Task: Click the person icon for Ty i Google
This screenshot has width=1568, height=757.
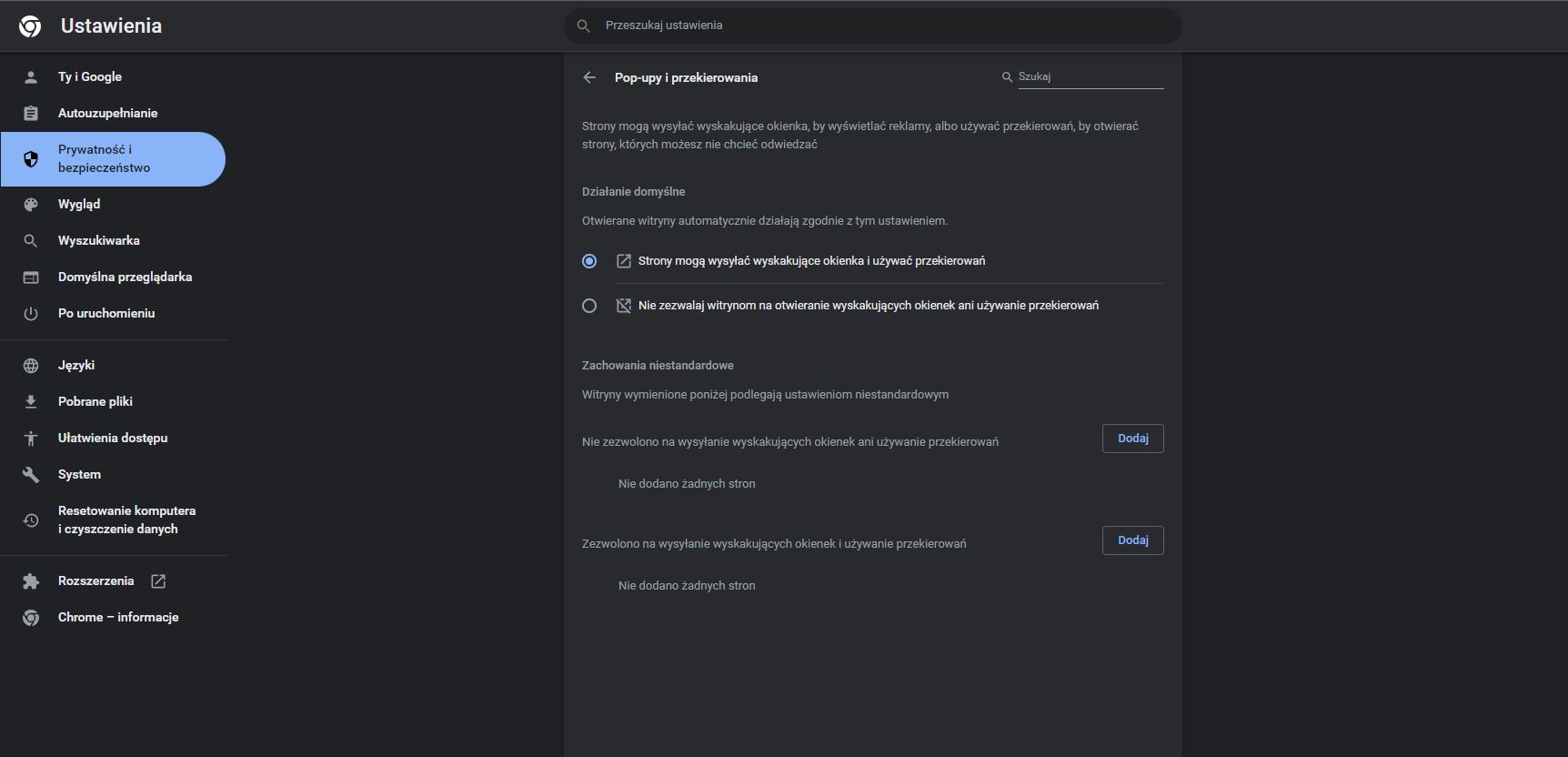Action: click(31, 77)
